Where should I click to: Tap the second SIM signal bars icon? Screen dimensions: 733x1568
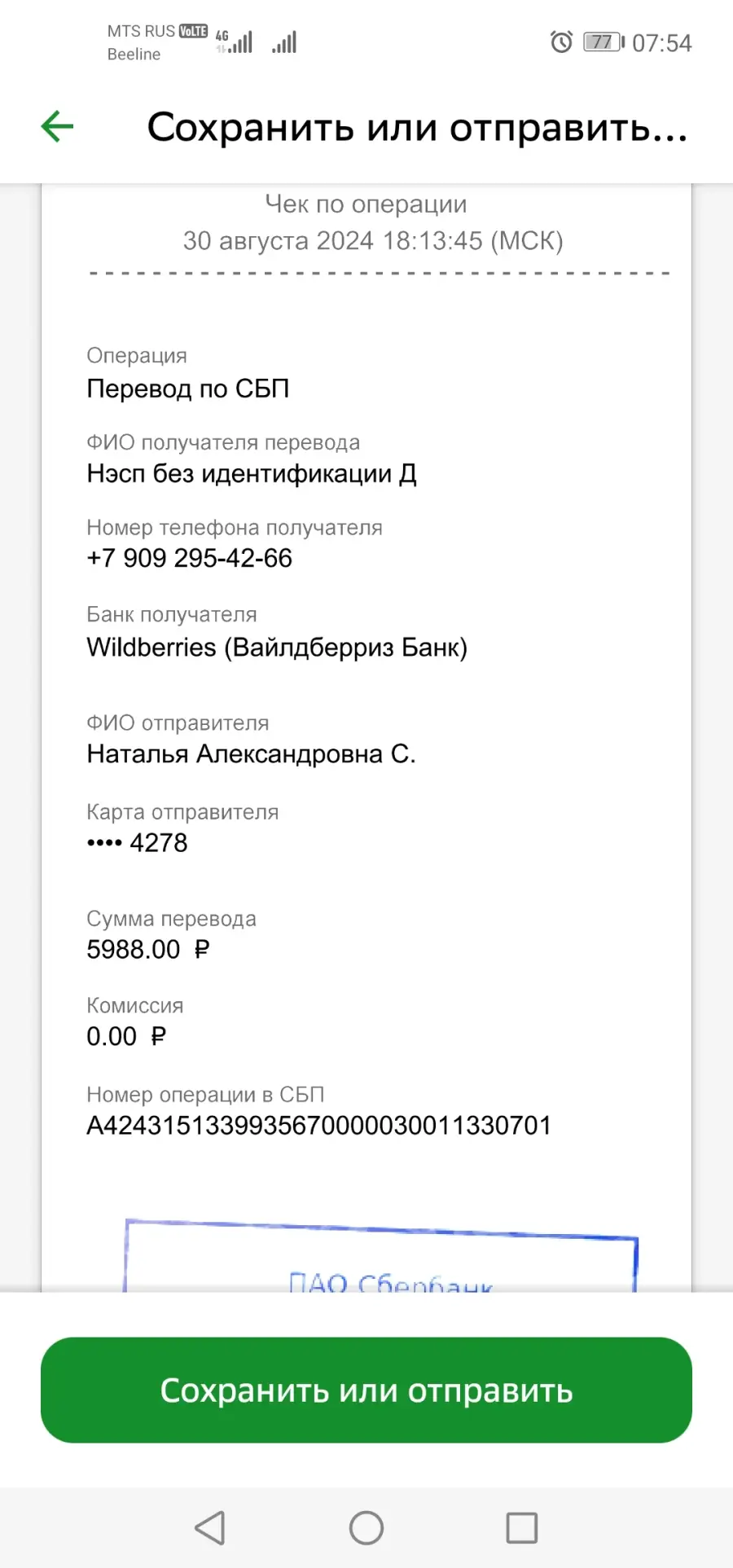tap(284, 42)
